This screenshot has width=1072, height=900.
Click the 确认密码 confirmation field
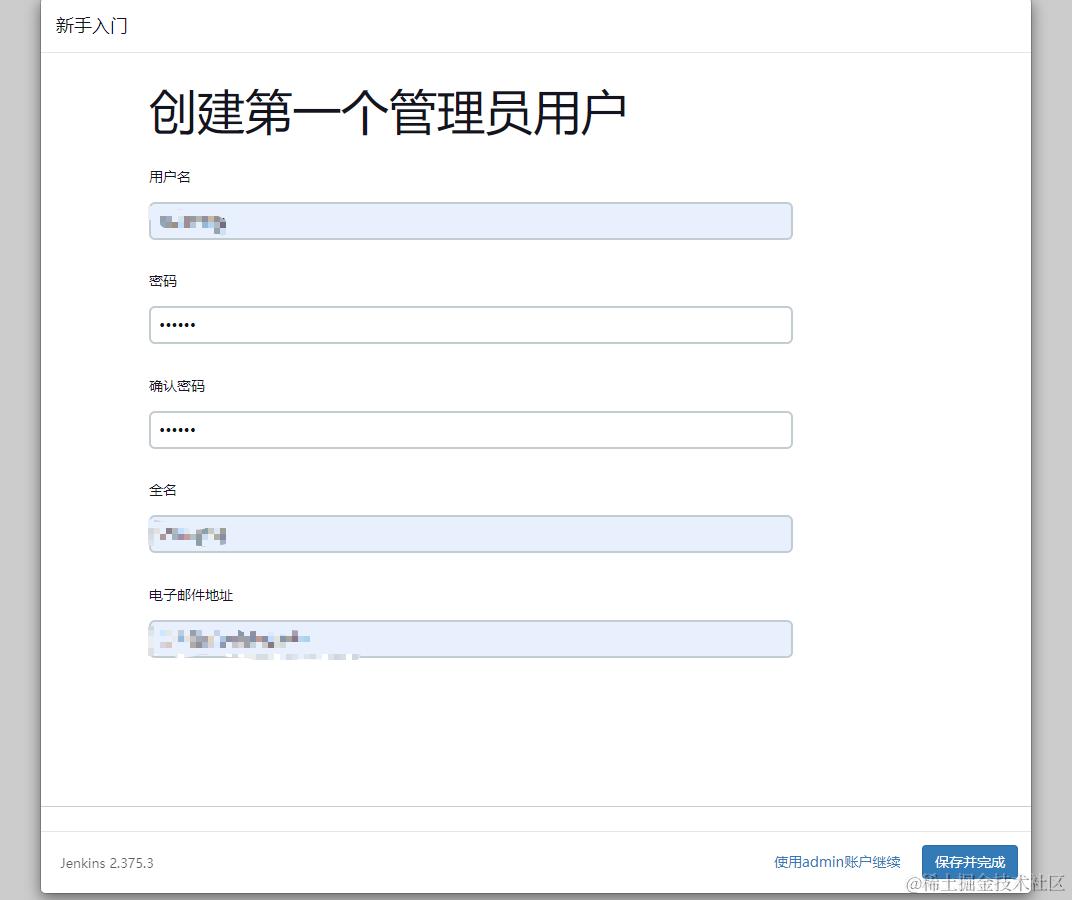point(470,429)
